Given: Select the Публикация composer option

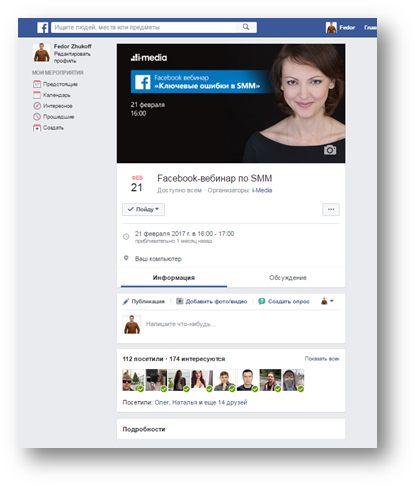Looking at the screenshot, I should (148, 301).
